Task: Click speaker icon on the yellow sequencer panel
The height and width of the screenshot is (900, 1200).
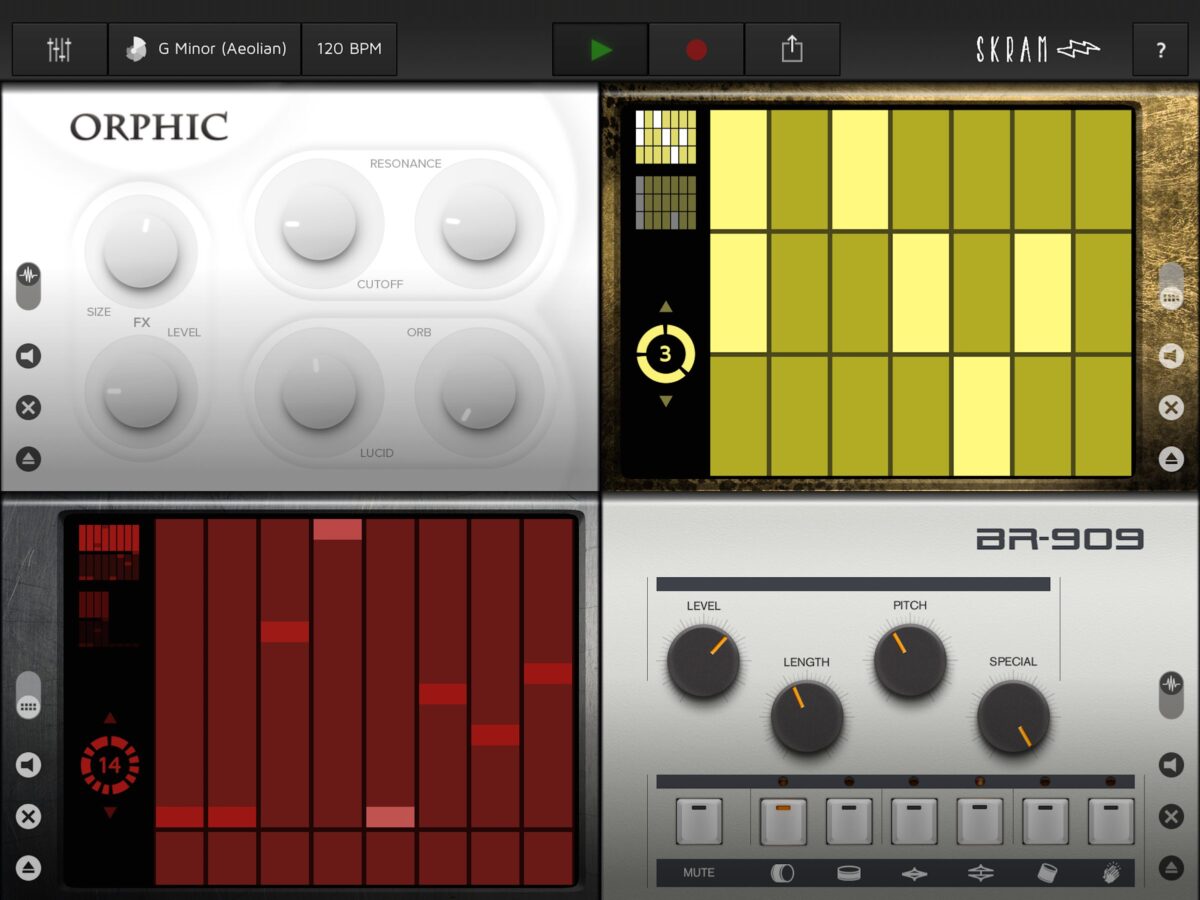Action: click(x=1171, y=356)
